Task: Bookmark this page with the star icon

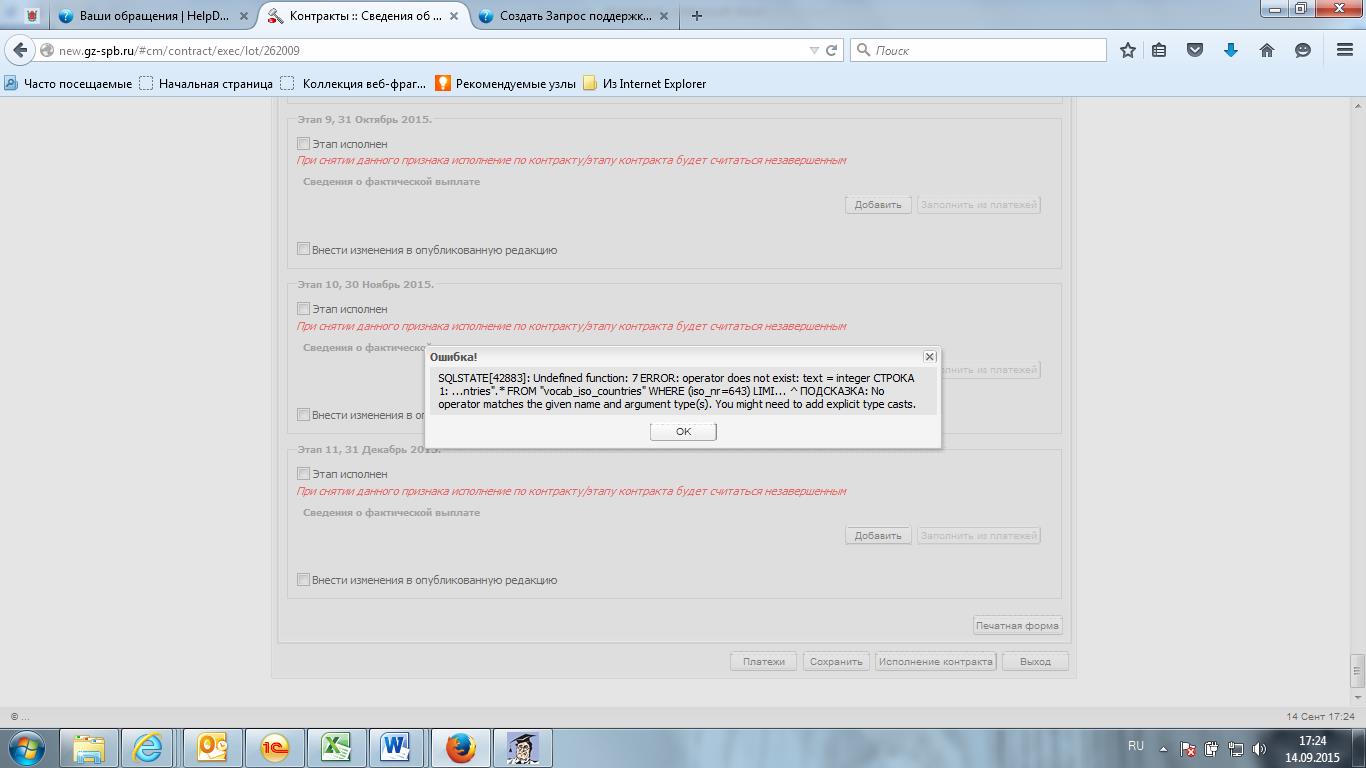Action: click(x=1128, y=50)
